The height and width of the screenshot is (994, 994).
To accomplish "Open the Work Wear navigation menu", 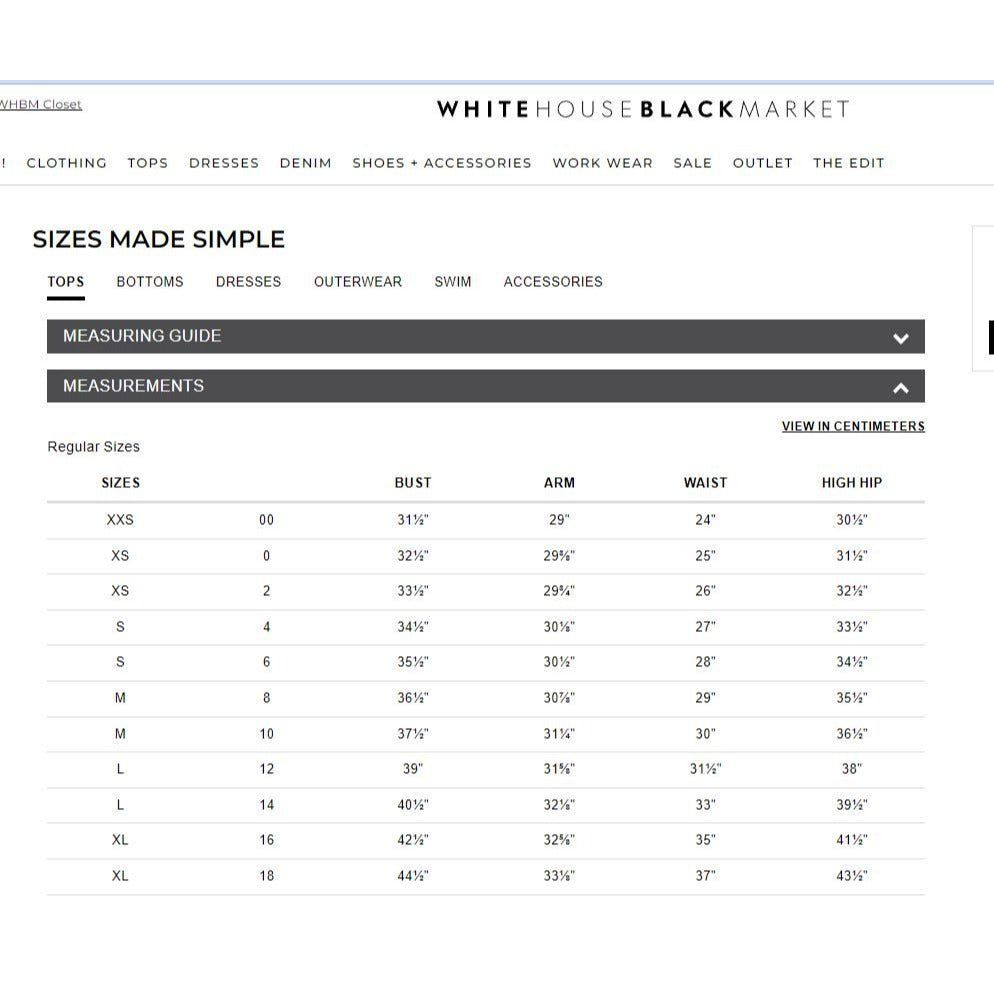I will point(602,163).
